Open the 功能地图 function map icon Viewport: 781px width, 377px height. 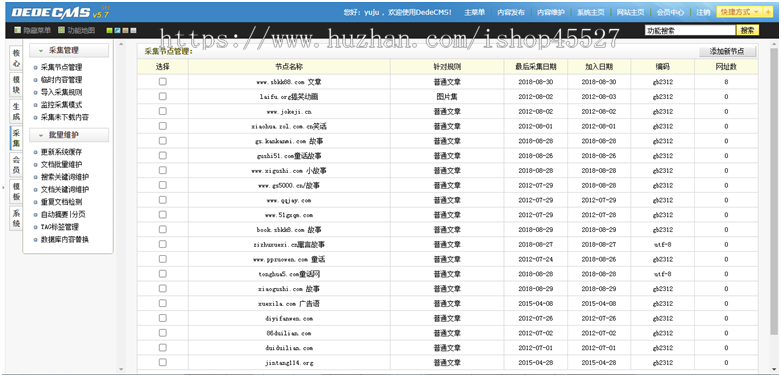point(61,30)
